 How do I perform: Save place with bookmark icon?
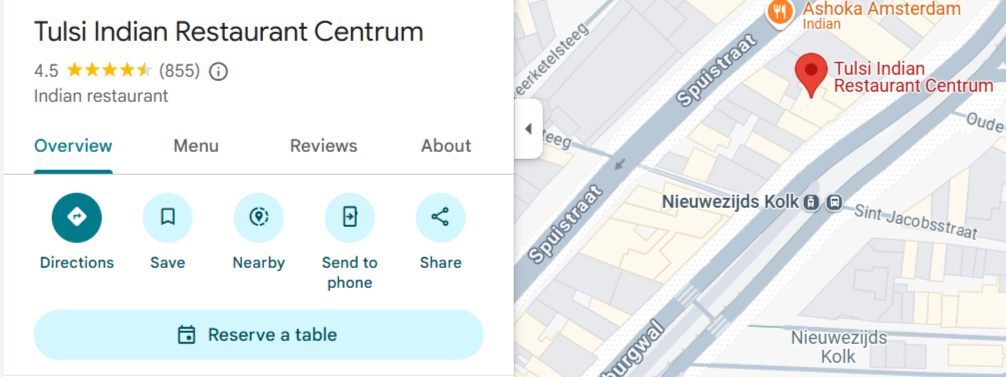167,218
